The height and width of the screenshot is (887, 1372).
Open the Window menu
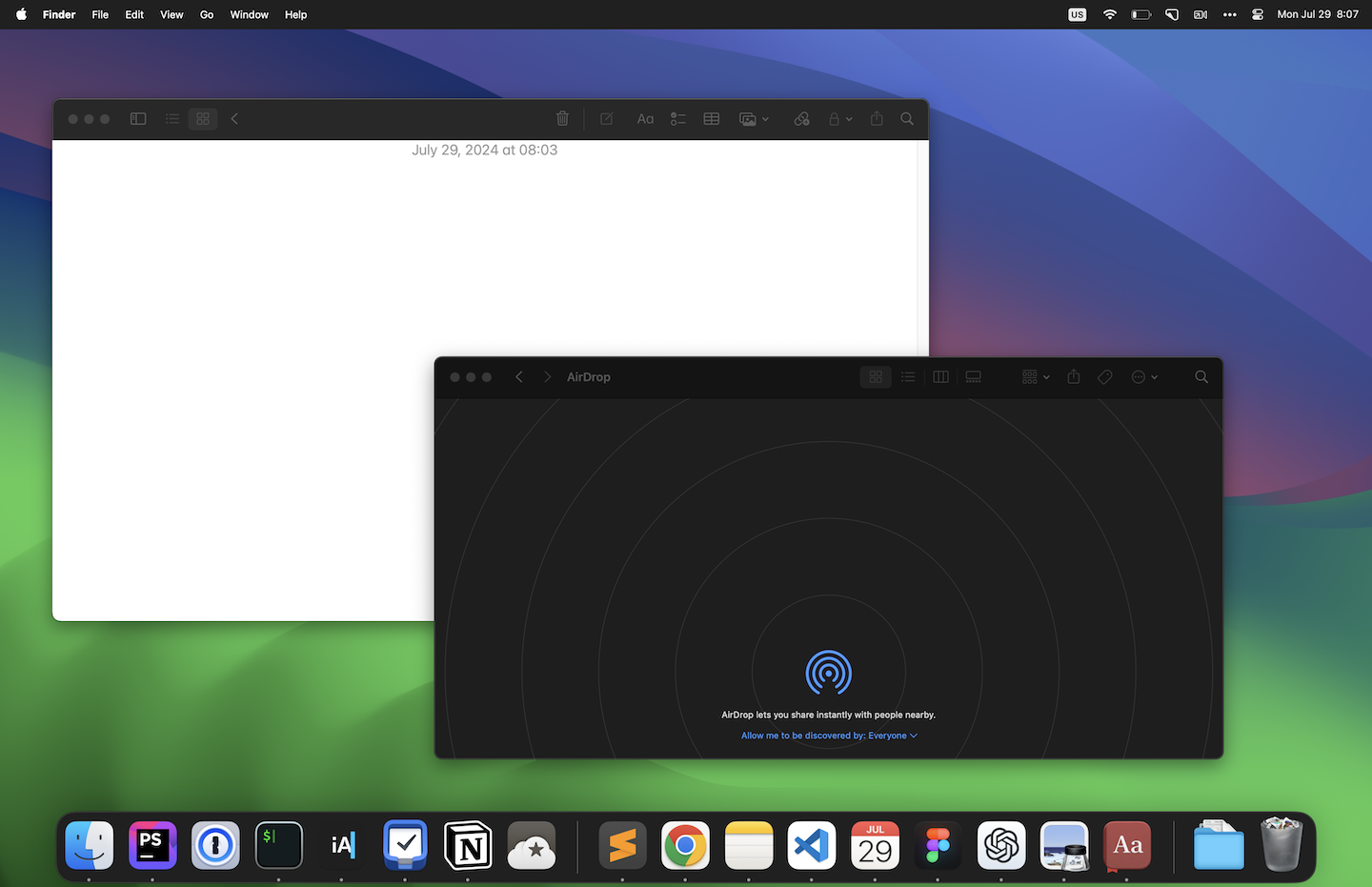250,14
